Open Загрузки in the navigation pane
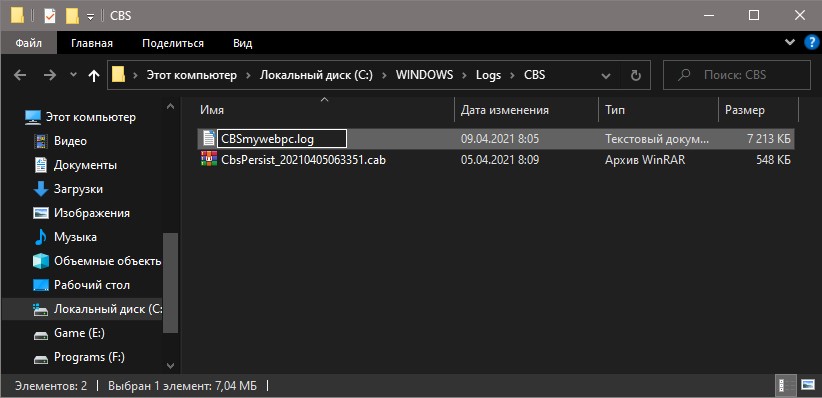 (78, 189)
